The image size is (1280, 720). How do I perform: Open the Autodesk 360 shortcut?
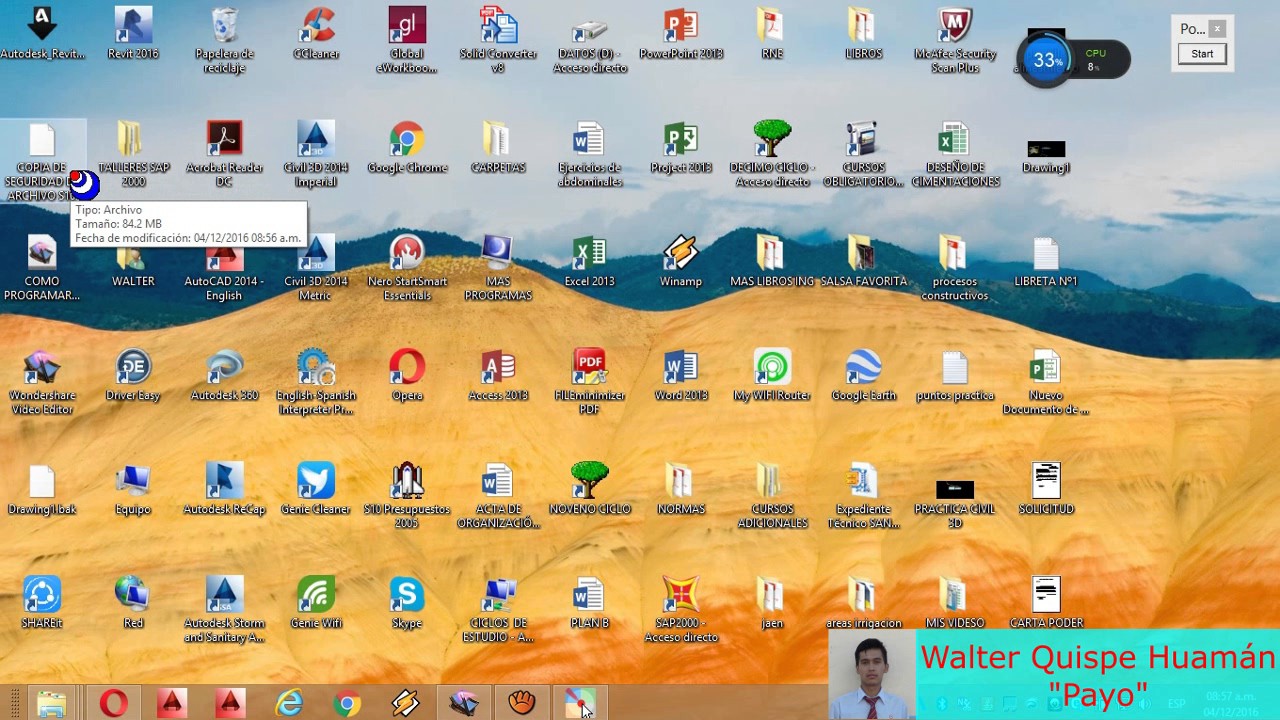[225, 375]
